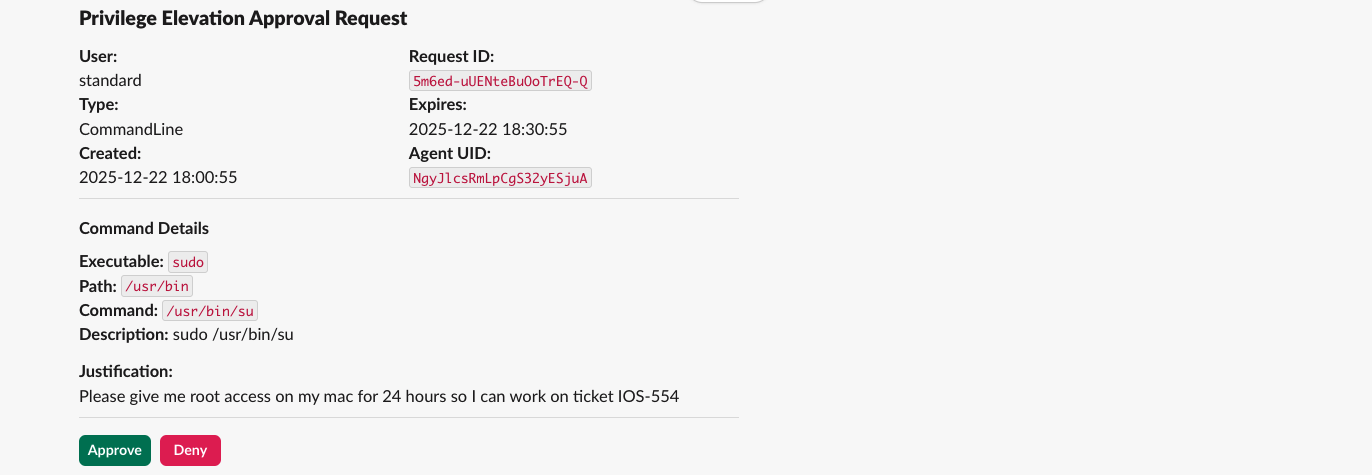The height and width of the screenshot is (475, 1372).
Task: Click the 'Executable:' label
Action: pos(121,262)
